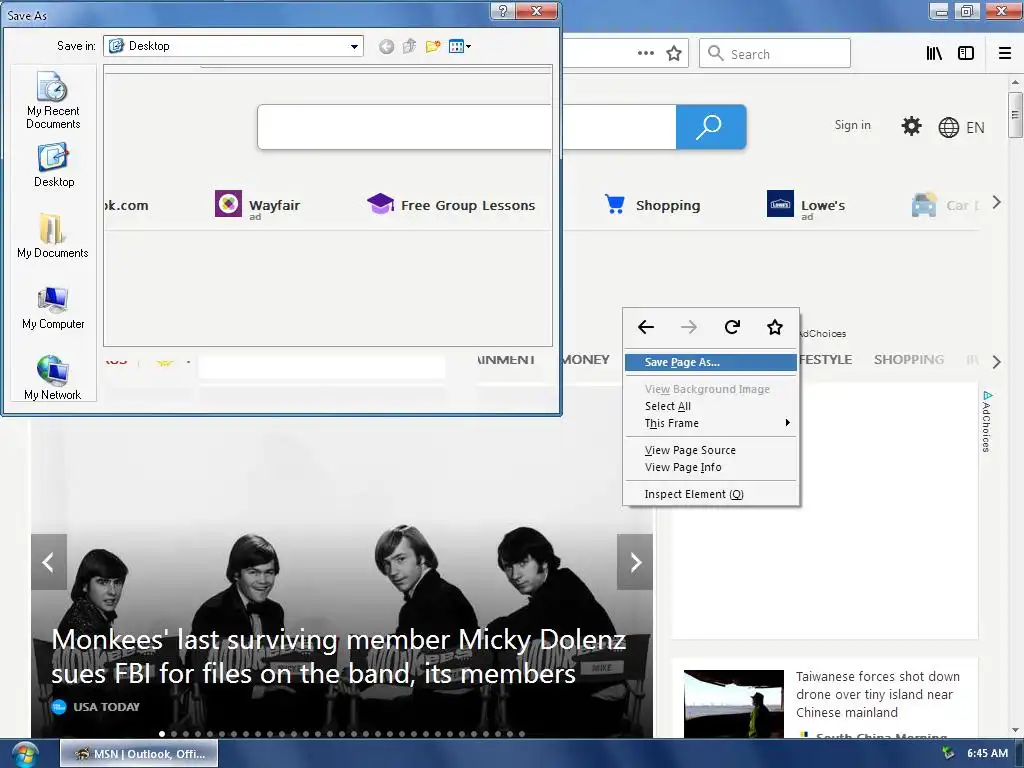Click the 6:45 AM taskbar clock
Screen dimensions: 1024x768
coord(987,754)
